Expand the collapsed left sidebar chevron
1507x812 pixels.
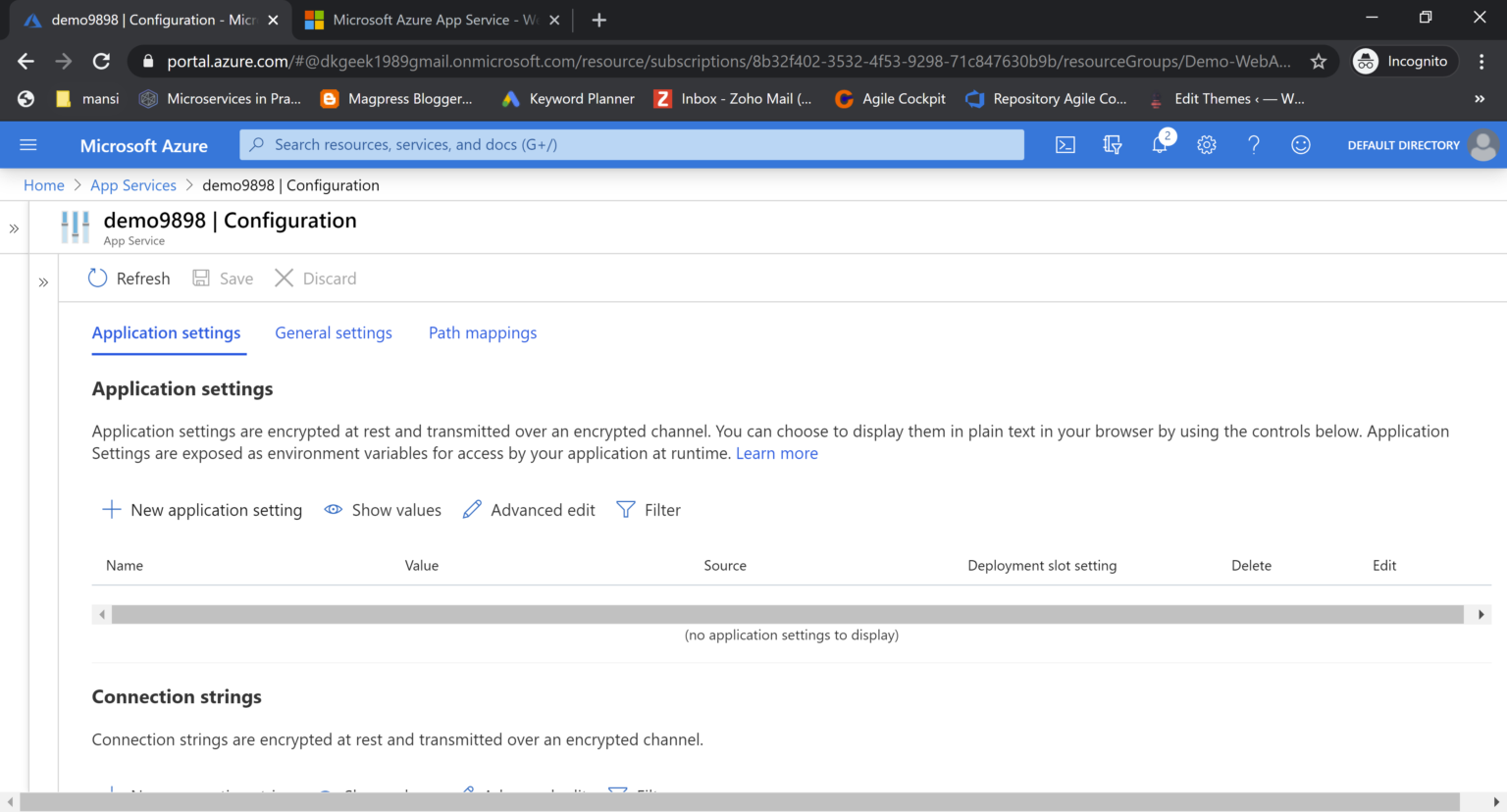[14, 228]
